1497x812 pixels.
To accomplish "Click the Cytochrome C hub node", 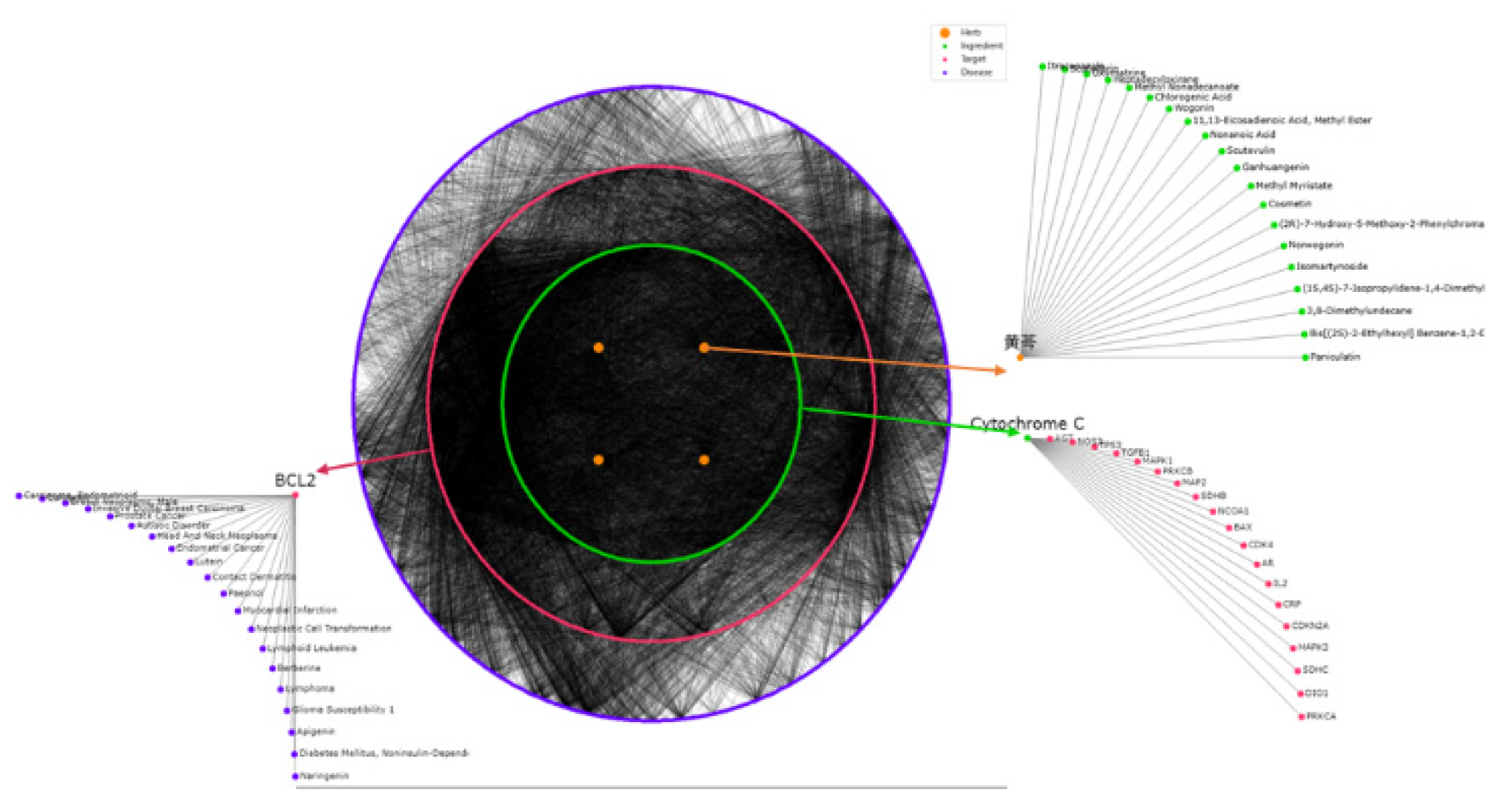I will click(x=1028, y=438).
